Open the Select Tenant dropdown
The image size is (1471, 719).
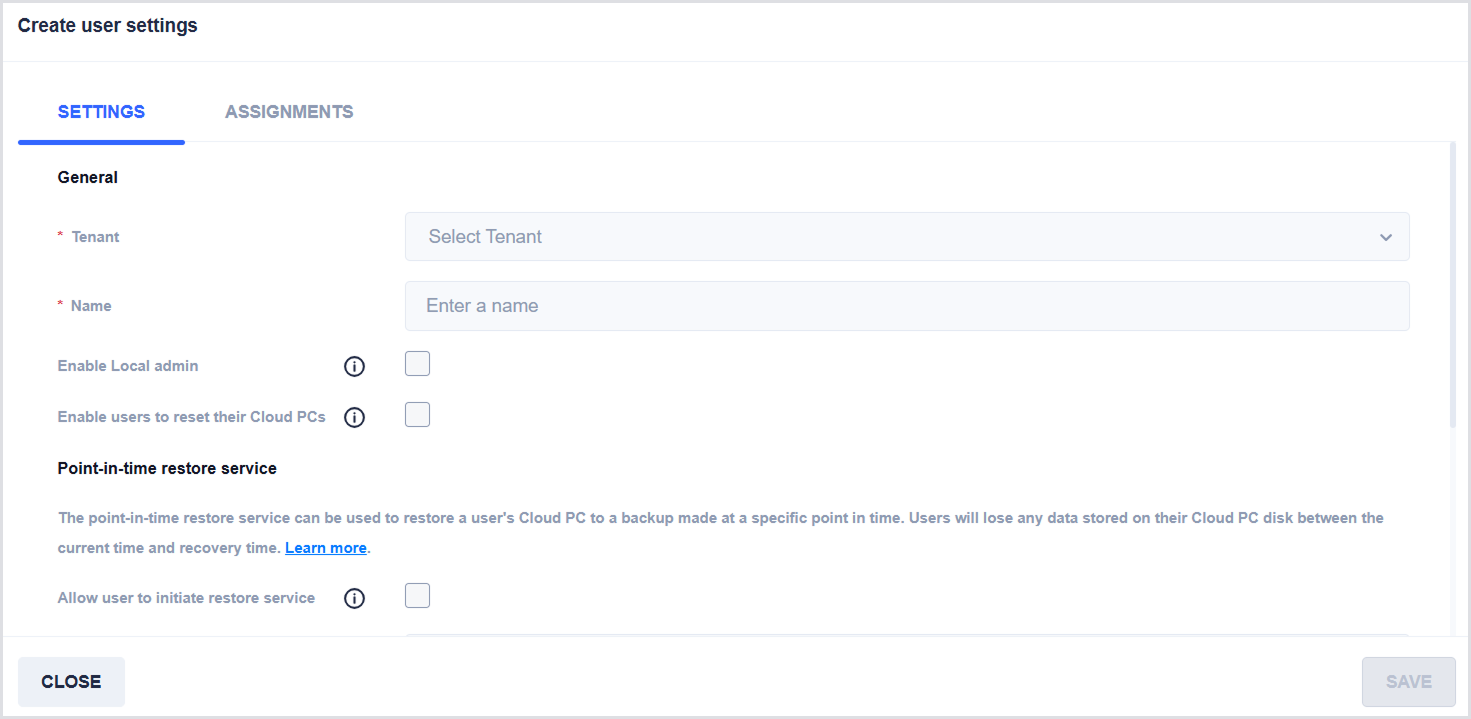coord(906,237)
